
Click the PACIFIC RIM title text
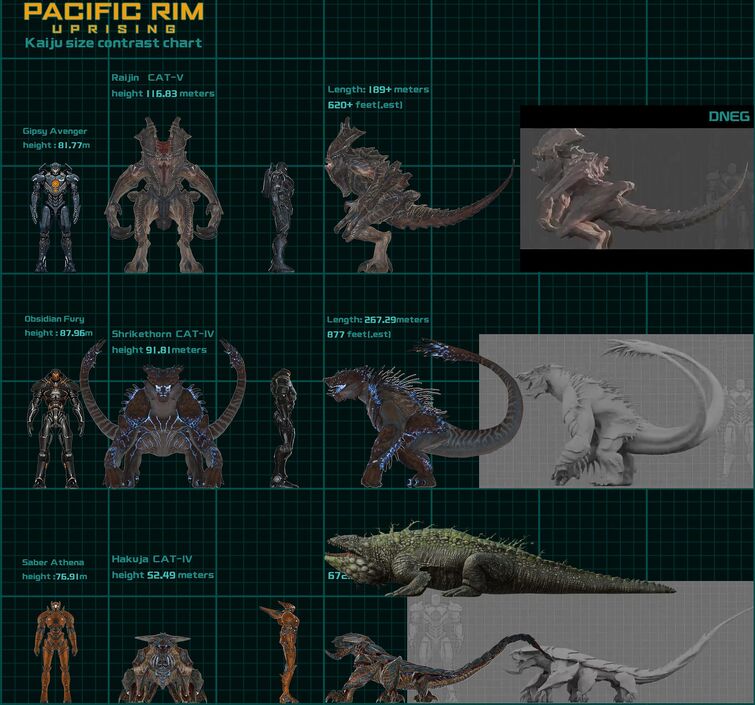[x=114, y=11]
